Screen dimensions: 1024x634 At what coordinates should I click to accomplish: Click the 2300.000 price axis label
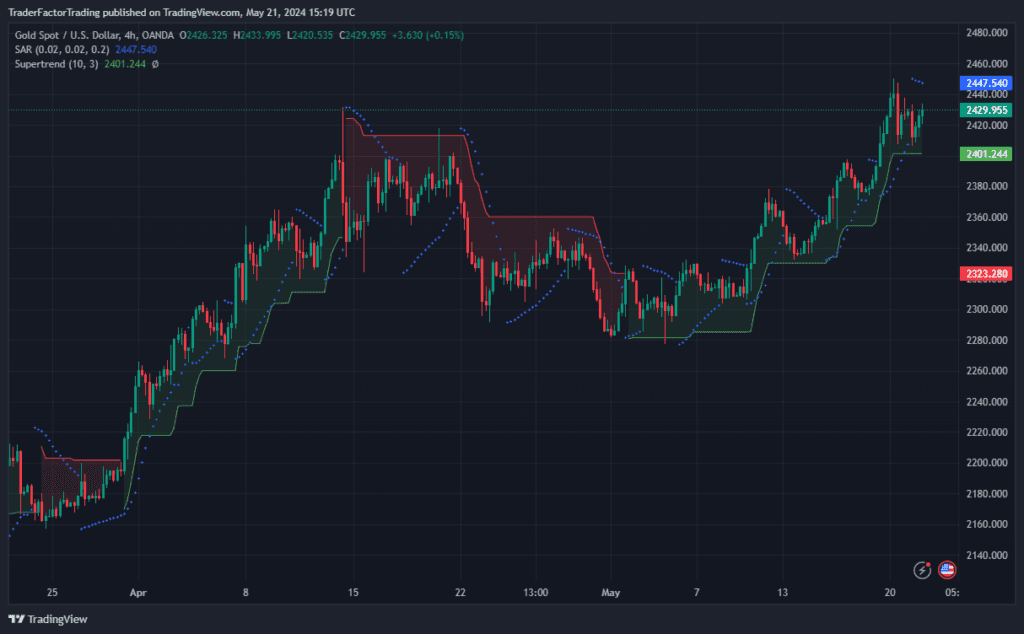pos(987,309)
